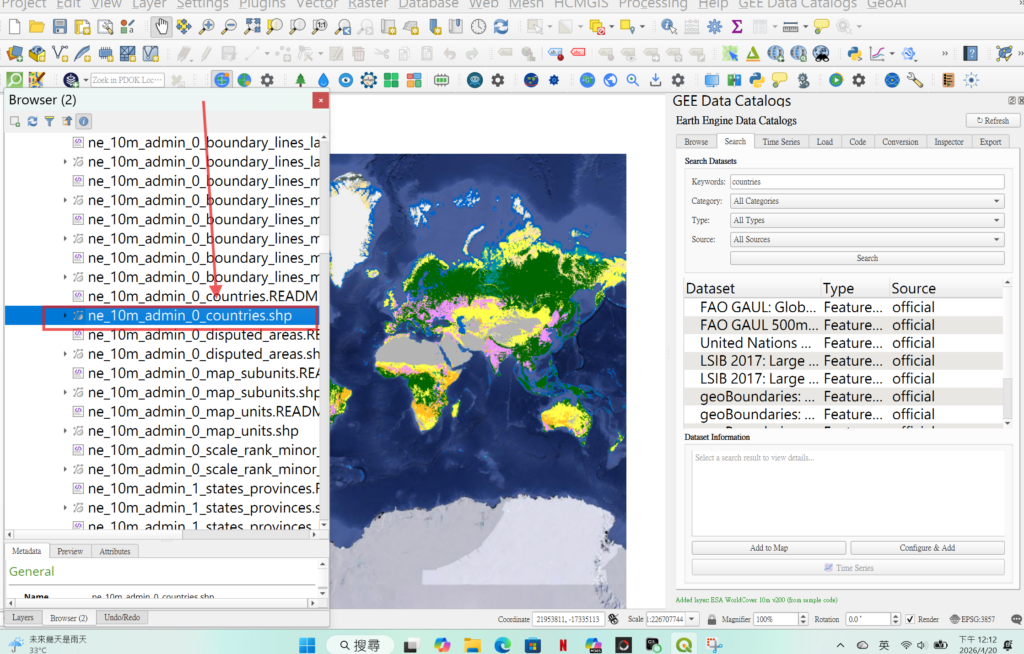Image resolution: width=1024 pixels, height=654 pixels.
Task: Select the Pan Map hand tool
Action: [x=161, y=26]
